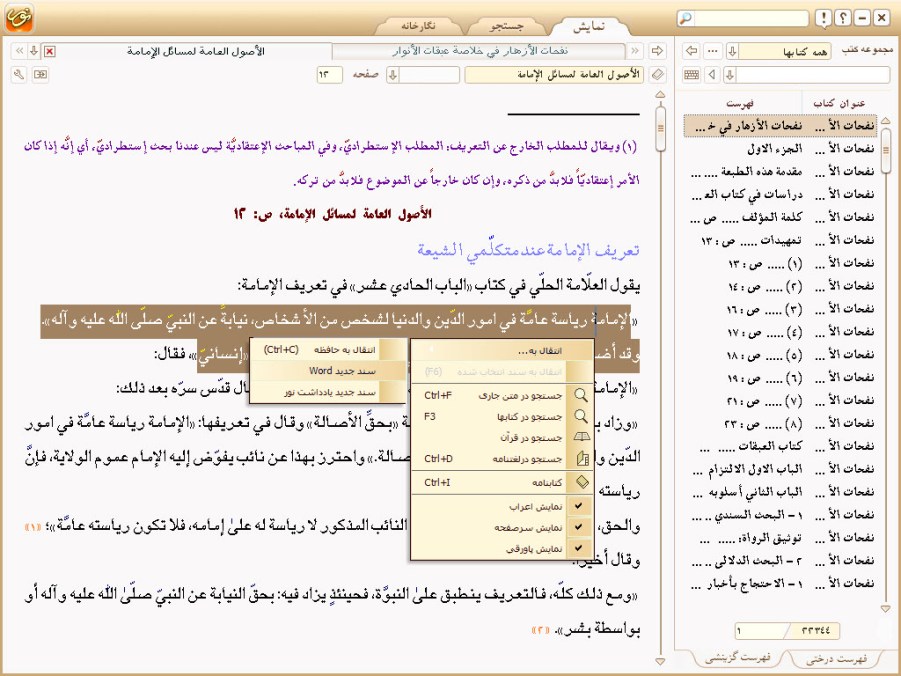901x676 pixels.
Task: Switch to the نفحات الأزهار في خلاصة عبقات الأنوار book tab
Action: pos(479,51)
